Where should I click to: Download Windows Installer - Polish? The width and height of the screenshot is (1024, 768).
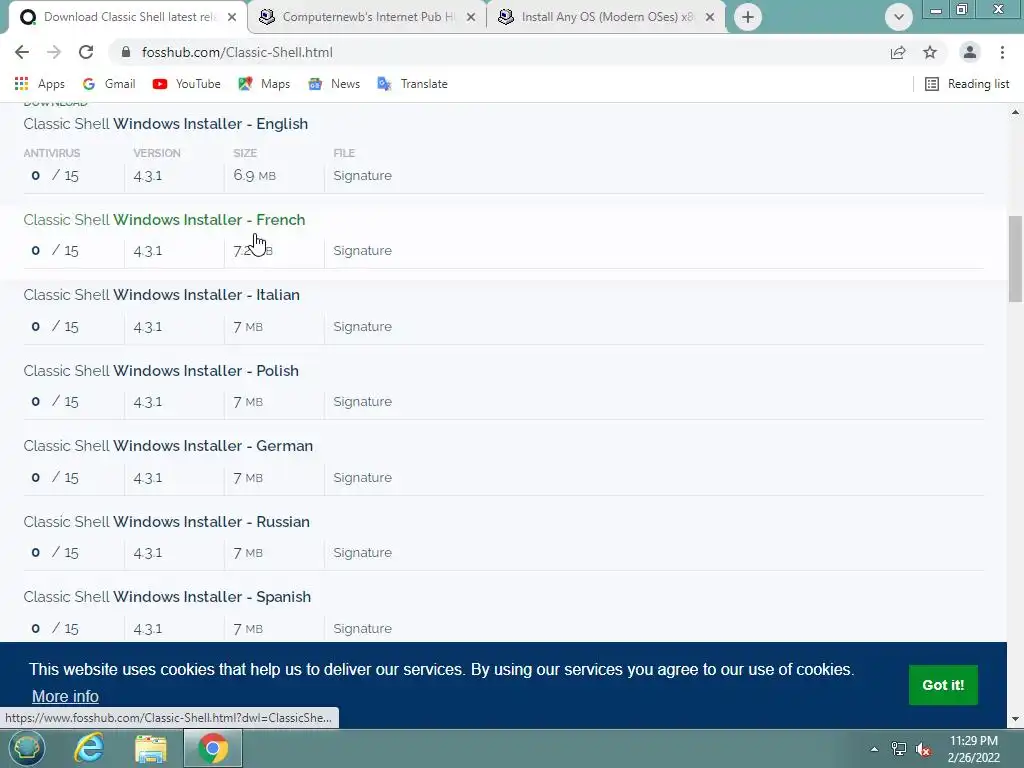pyautogui.click(x=161, y=371)
